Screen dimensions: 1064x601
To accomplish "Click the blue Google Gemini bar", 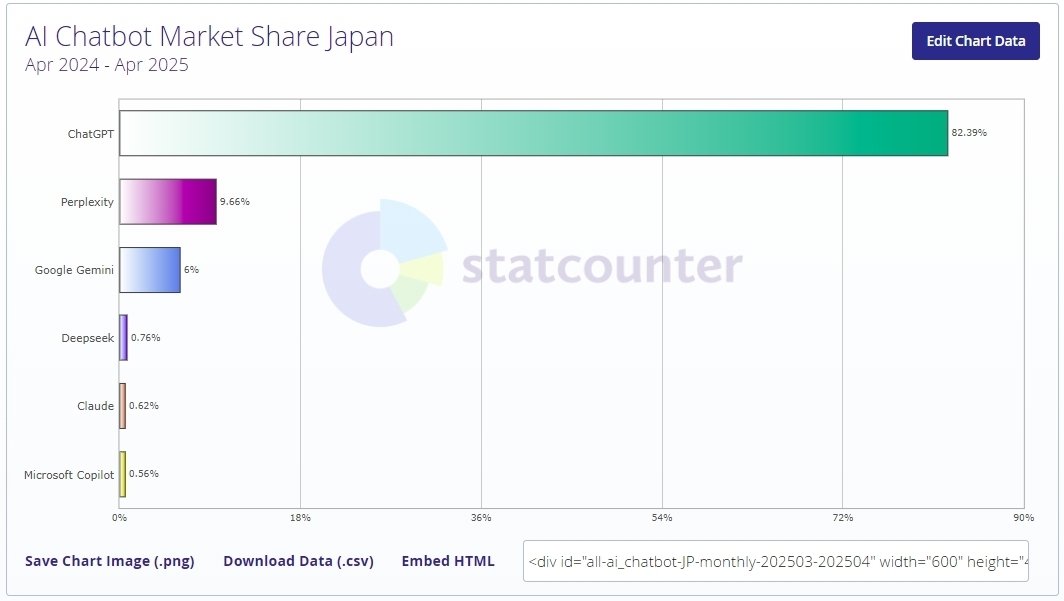I will [148, 270].
